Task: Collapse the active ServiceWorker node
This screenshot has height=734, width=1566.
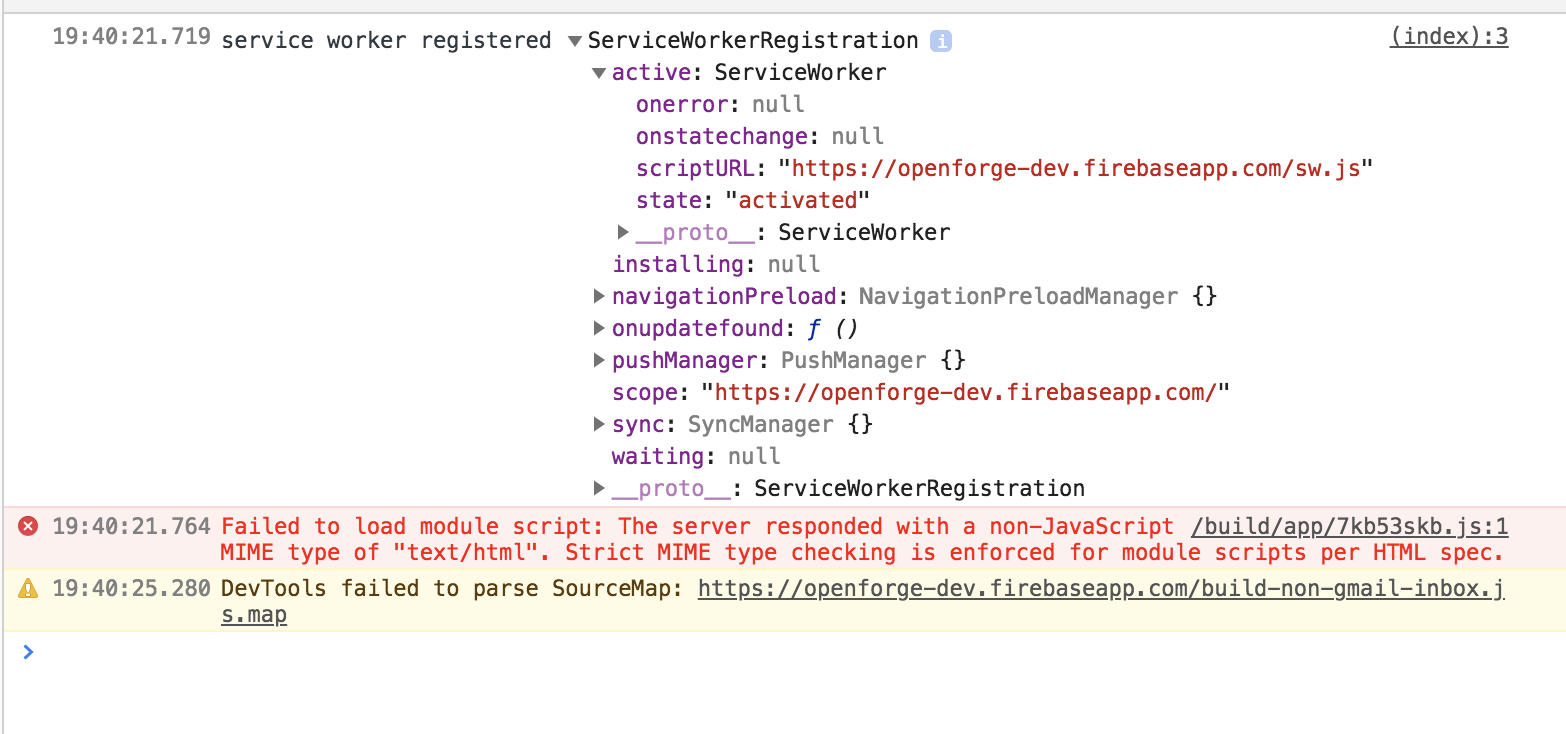Action: click(x=597, y=72)
